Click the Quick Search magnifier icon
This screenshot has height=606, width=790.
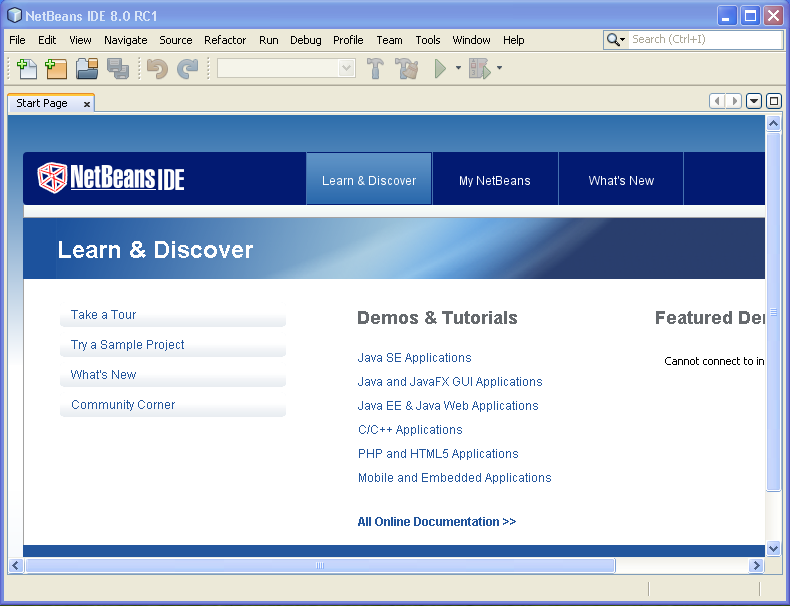pyautogui.click(x=615, y=39)
